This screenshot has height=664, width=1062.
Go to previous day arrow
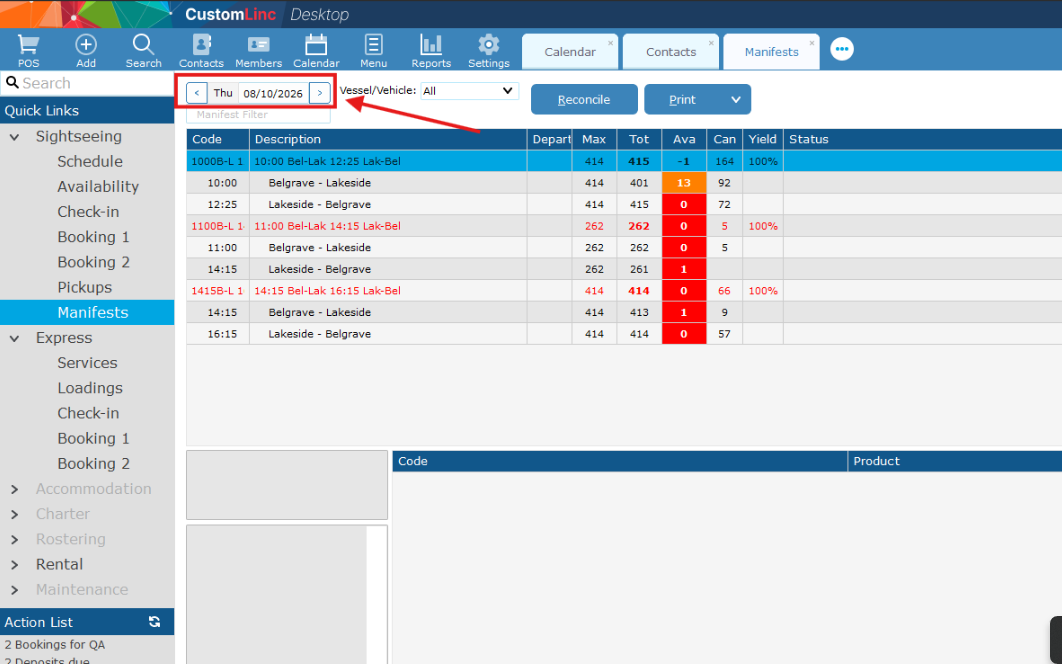pyautogui.click(x=196, y=93)
